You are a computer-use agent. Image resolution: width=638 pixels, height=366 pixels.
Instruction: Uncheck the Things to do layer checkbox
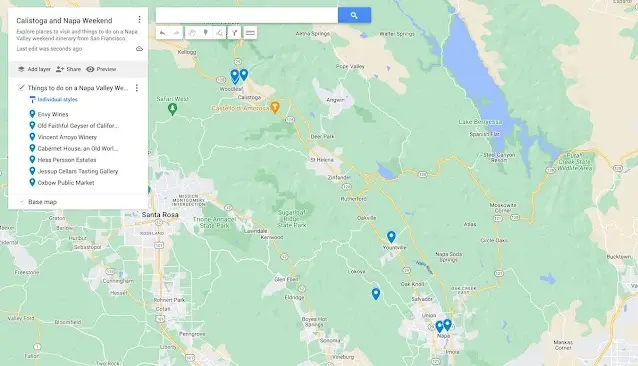pos(21,87)
